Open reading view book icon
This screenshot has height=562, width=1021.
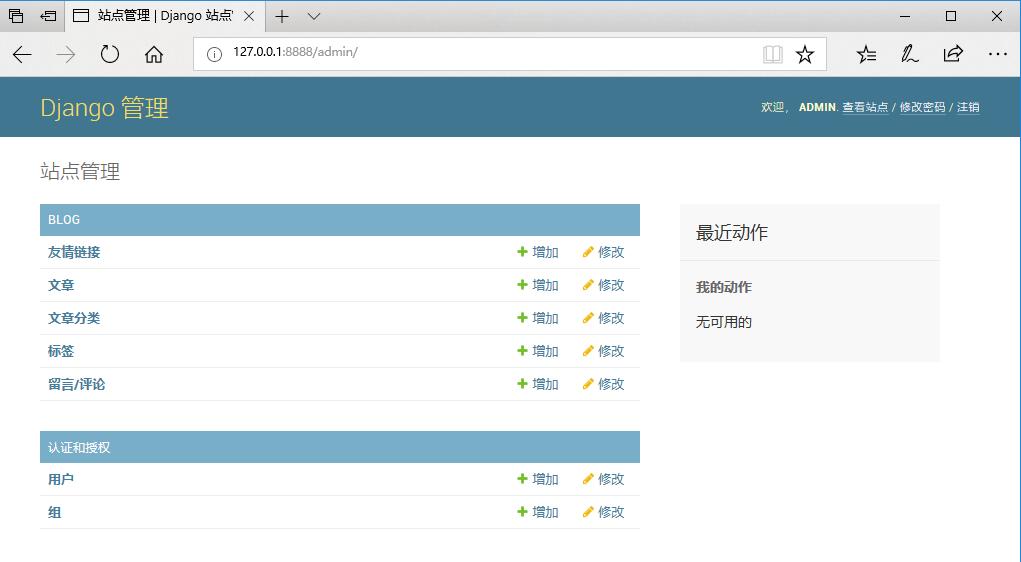(x=772, y=54)
